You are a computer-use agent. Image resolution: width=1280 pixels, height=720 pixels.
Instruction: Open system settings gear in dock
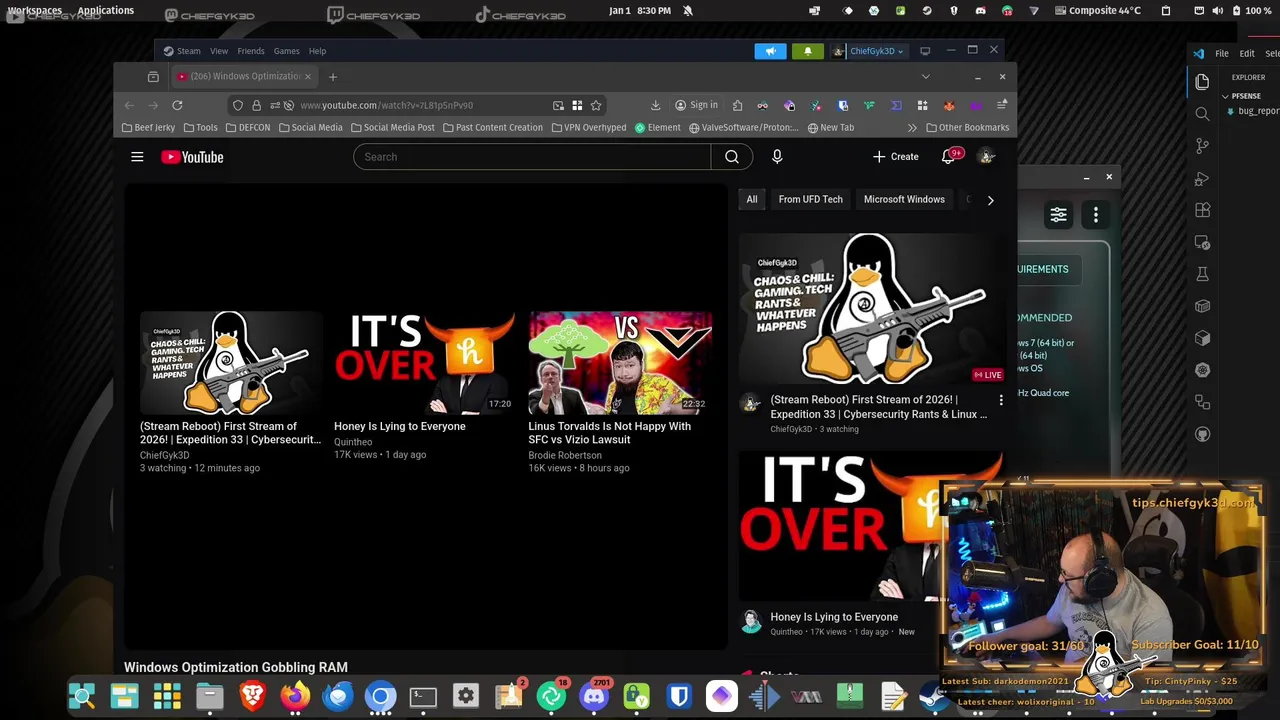[466, 695]
